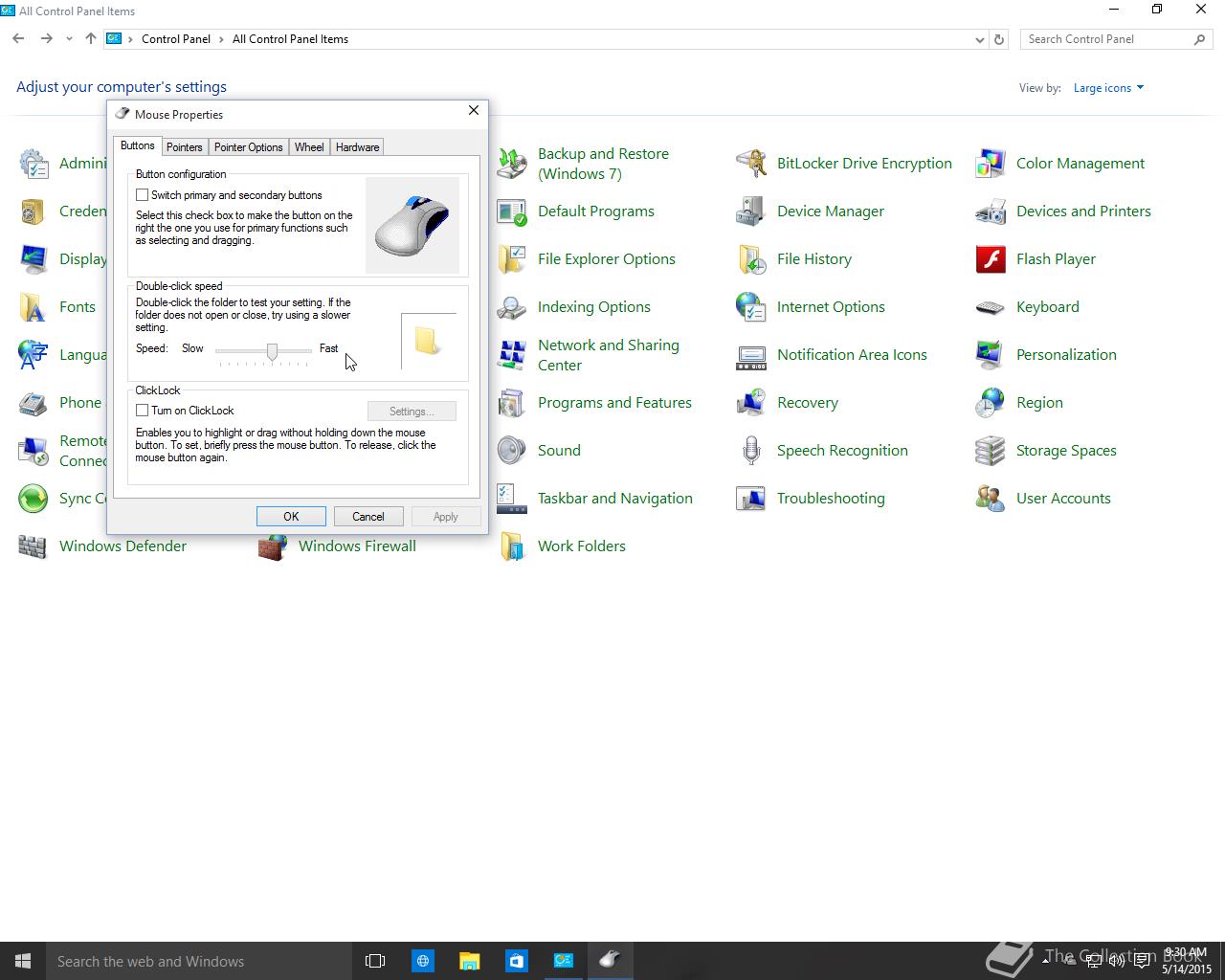Click the Speech Recognition microphone icon

tap(751, 451)
